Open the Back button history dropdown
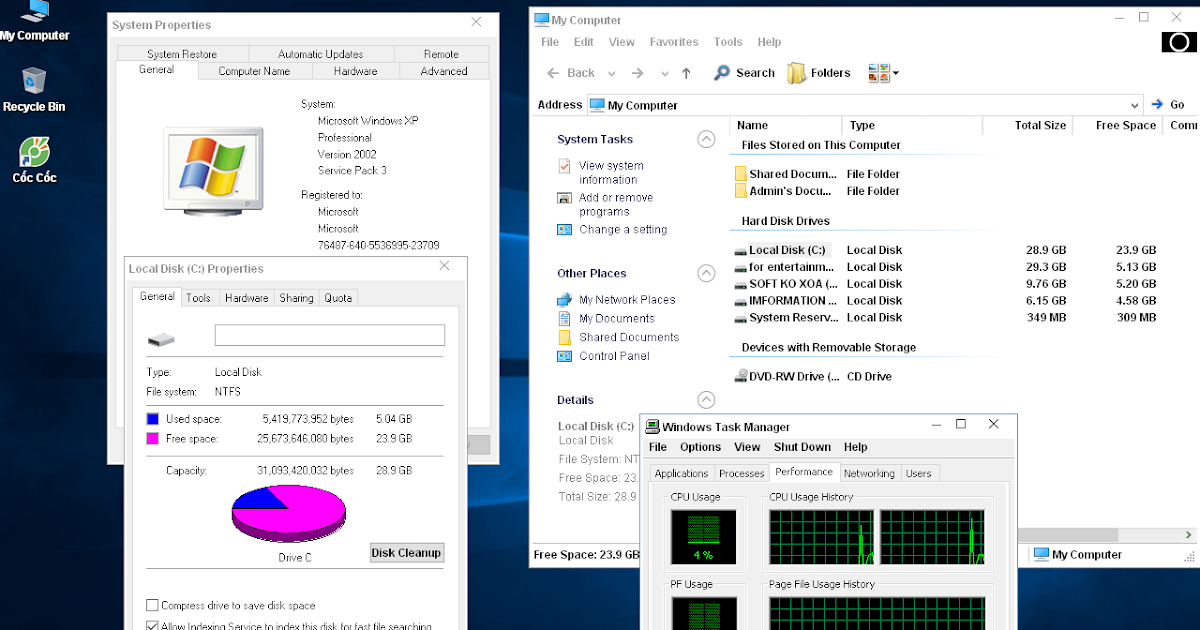This screenshot has height=630, width=1200. 611,73
